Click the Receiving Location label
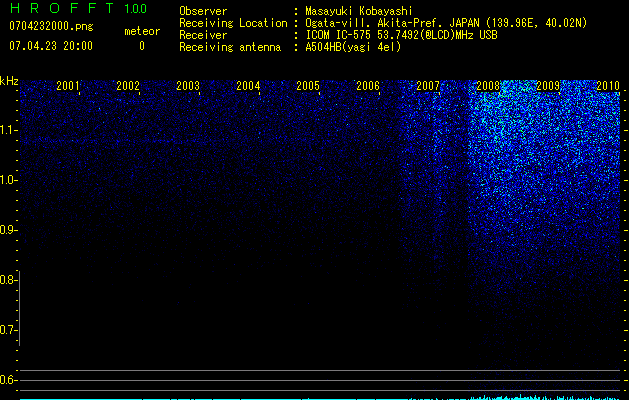The width and height of the screenshot is (629, 400). (233, 23)
